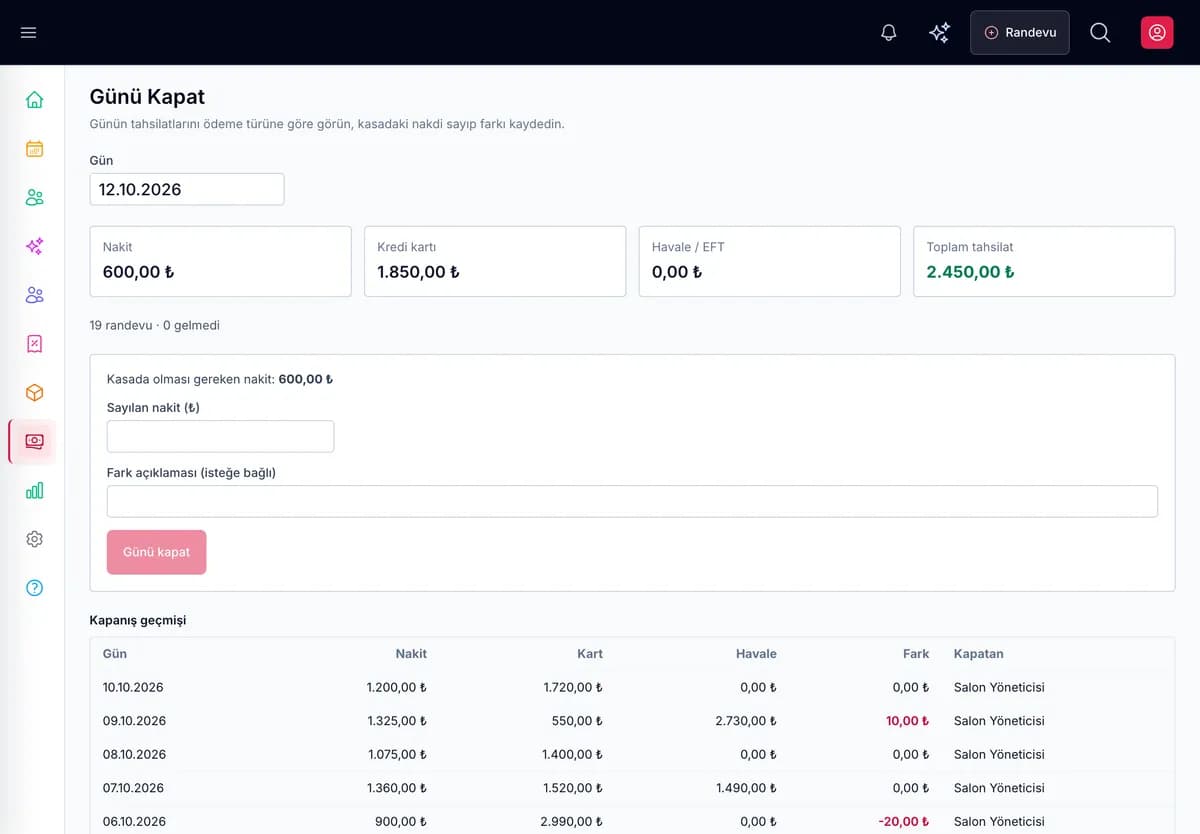Select the purple people icon in sidebar
Viewport: 1200px width, 834px height.
pos(34,295)
